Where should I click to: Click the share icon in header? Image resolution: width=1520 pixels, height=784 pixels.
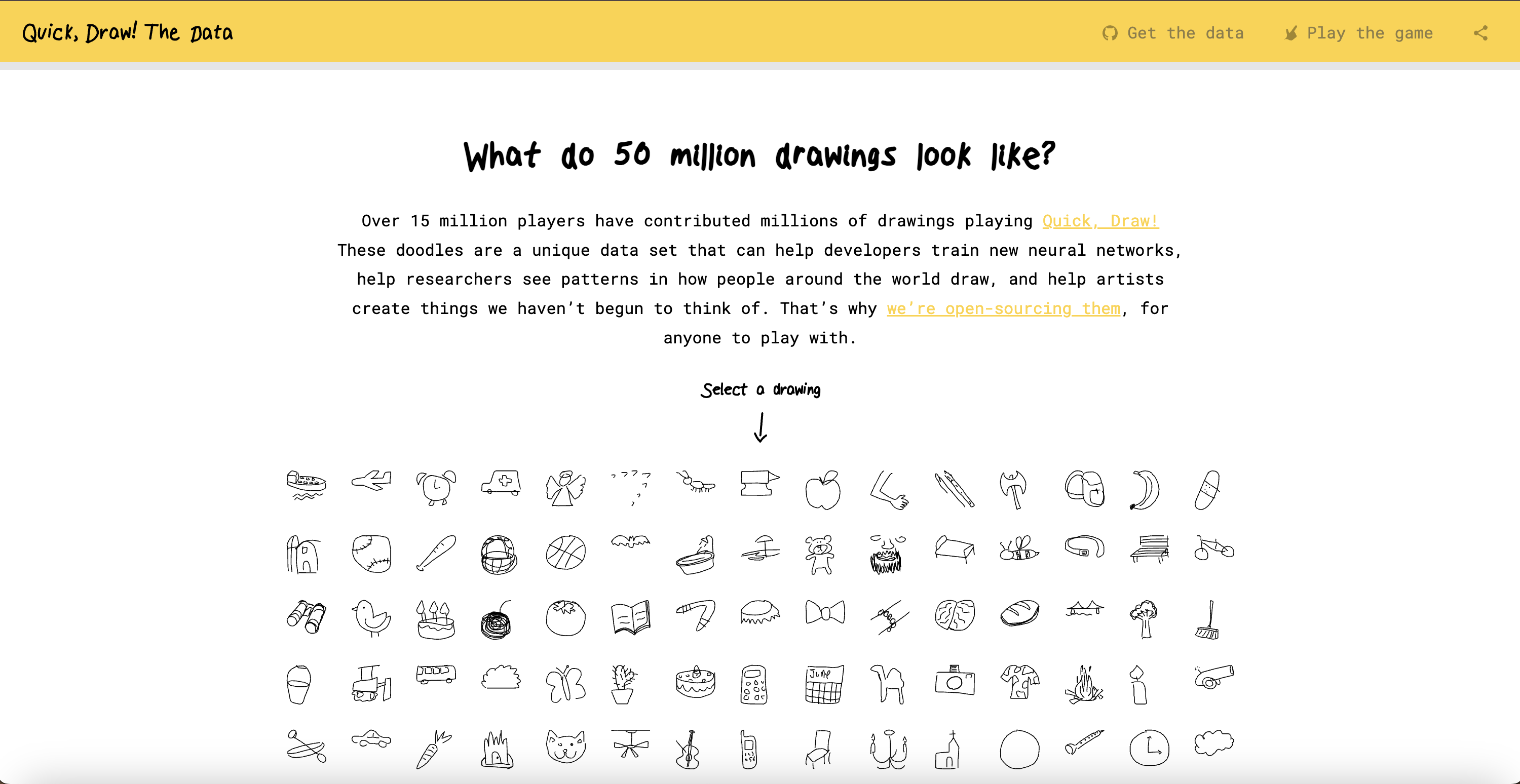[x=1480, y=33]
